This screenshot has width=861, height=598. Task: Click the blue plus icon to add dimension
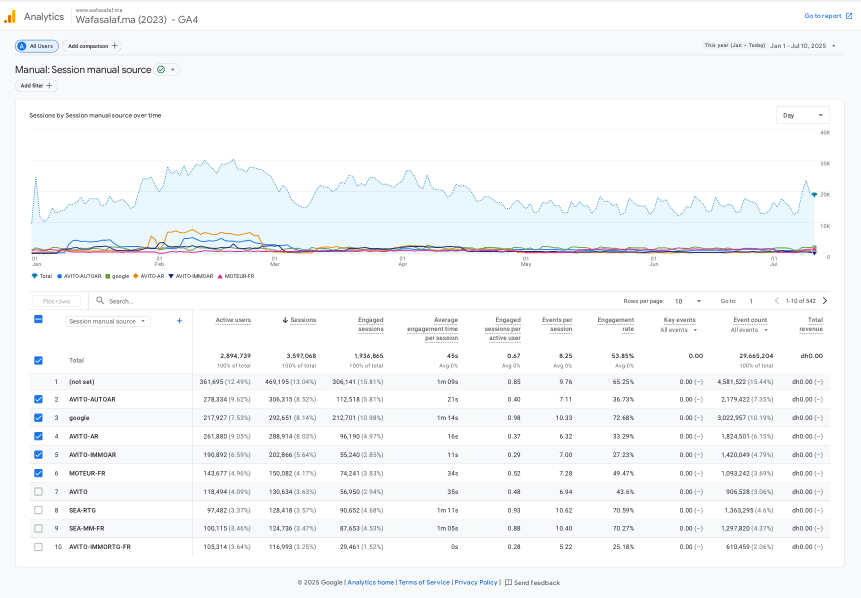179,321
